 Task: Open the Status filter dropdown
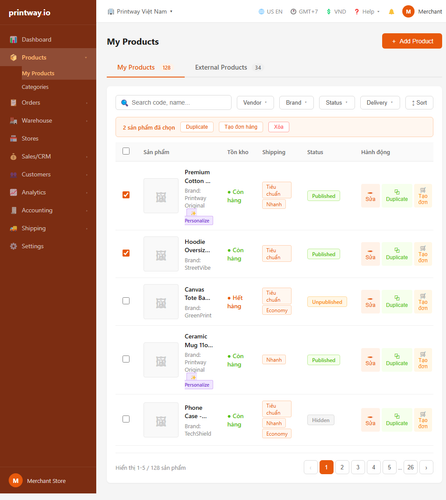coord(337,103)
